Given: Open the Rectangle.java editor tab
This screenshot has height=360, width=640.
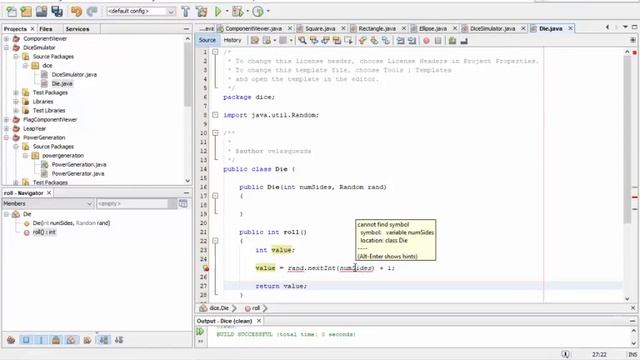Looking at the screenshot, I should point(377,29).
